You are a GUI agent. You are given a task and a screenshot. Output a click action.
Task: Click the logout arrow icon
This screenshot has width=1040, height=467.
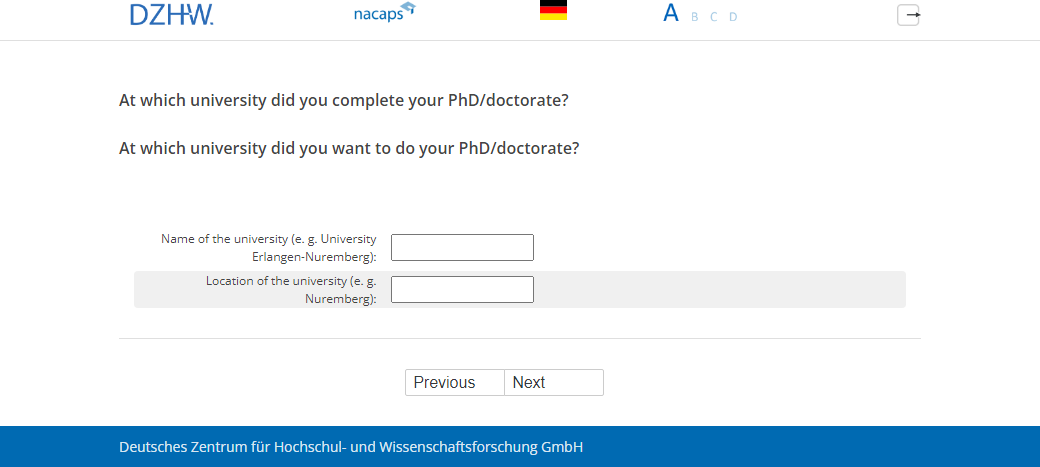click(x=908, y=15)
